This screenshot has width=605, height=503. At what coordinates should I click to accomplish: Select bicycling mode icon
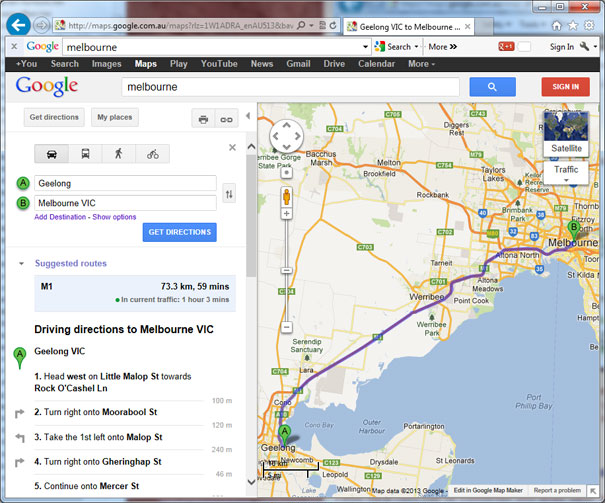tap(152, 154)
